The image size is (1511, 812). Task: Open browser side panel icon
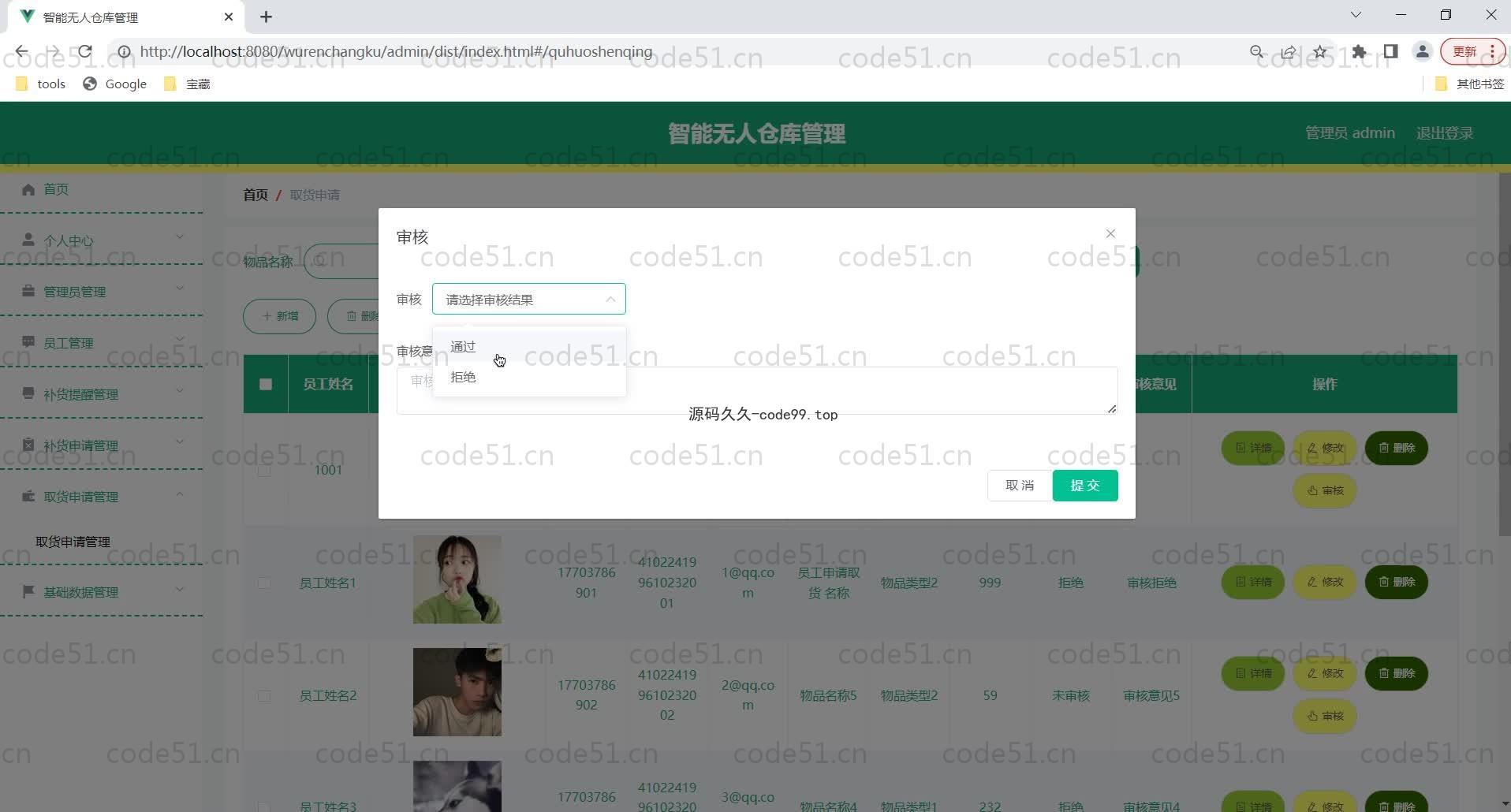(x=1390, y=51)
